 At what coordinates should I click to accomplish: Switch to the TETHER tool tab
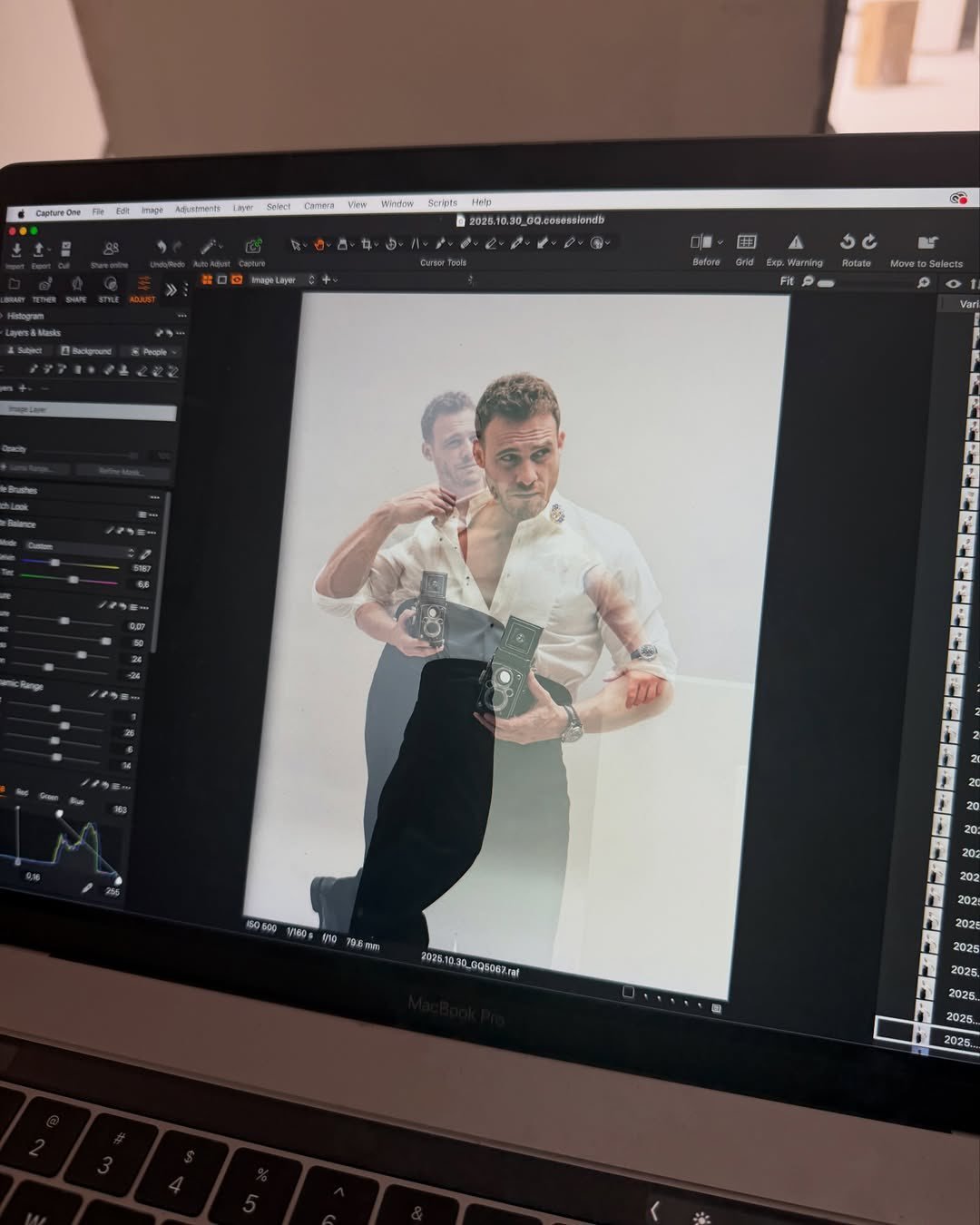(44, 289)
